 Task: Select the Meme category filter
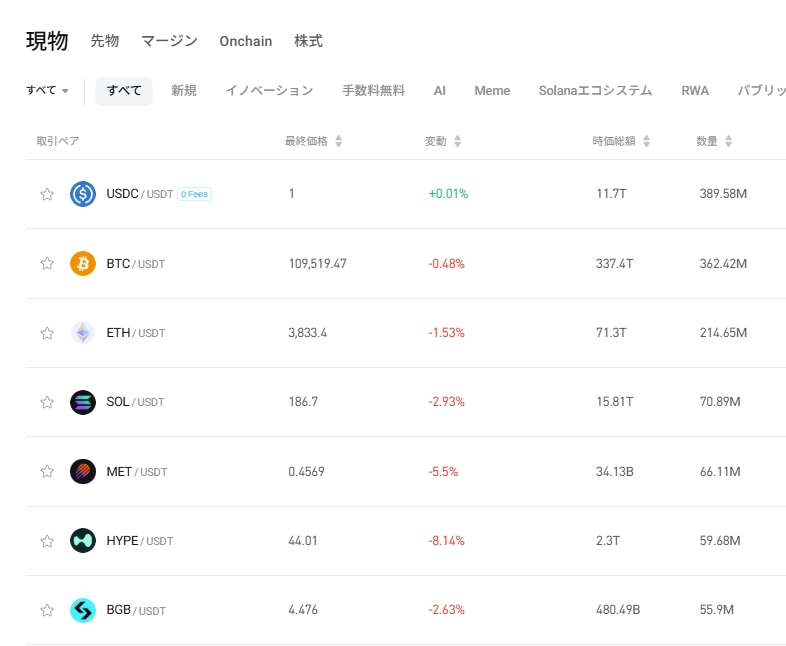[x=492, y=91]
